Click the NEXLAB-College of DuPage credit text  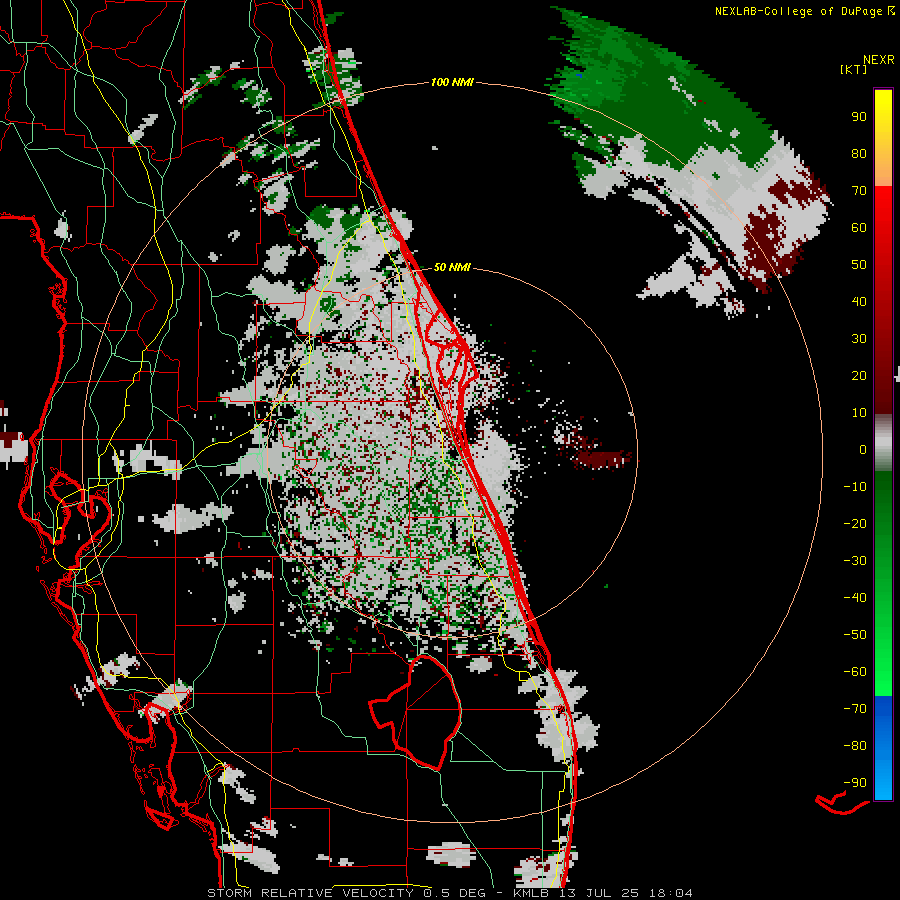click(800, 11)
